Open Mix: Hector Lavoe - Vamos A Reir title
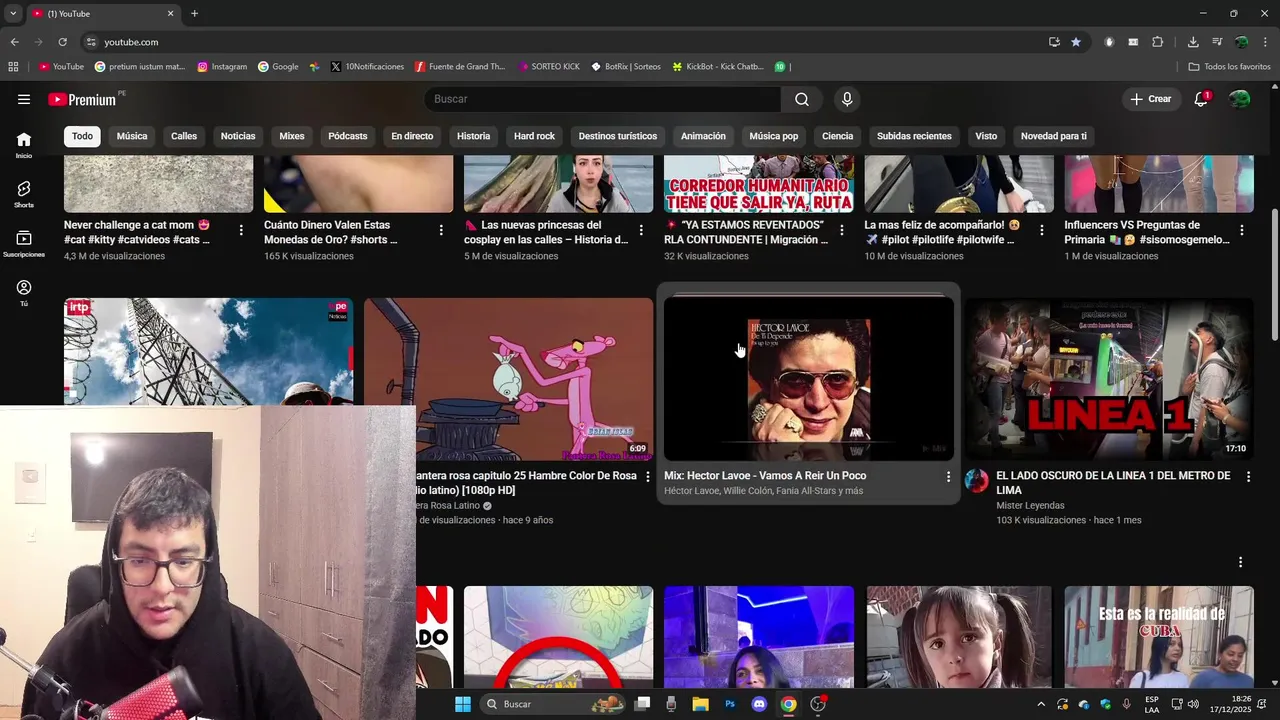Image resolution: width=1280 pixels, height=720 pixels. click(765, 476)
